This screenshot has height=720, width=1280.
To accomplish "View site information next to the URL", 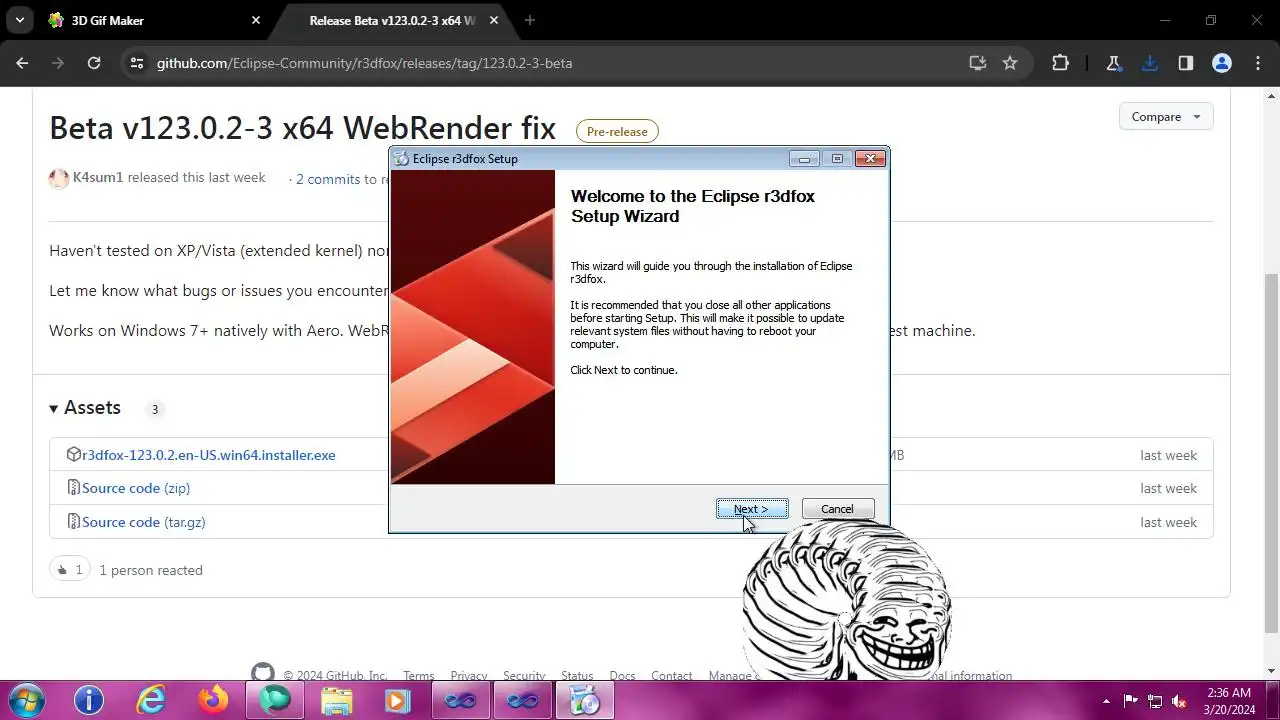I will [137, 63].
